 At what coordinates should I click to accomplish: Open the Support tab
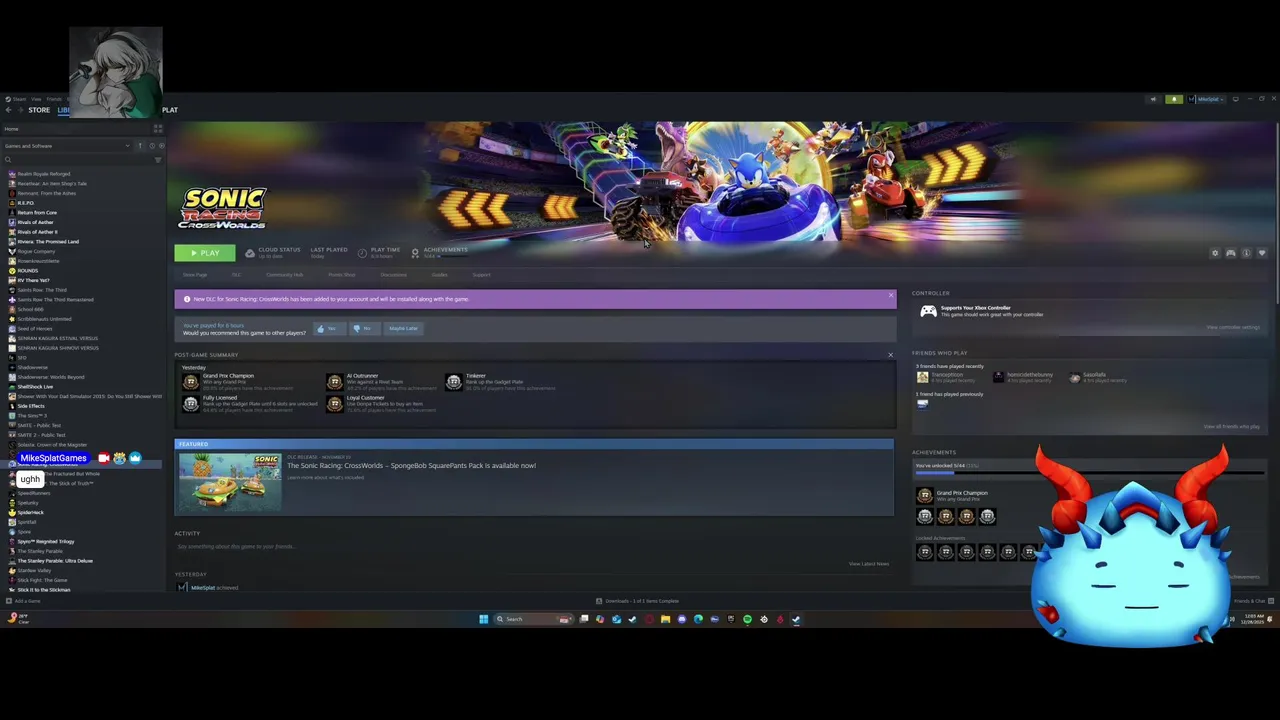pos(482,275)
